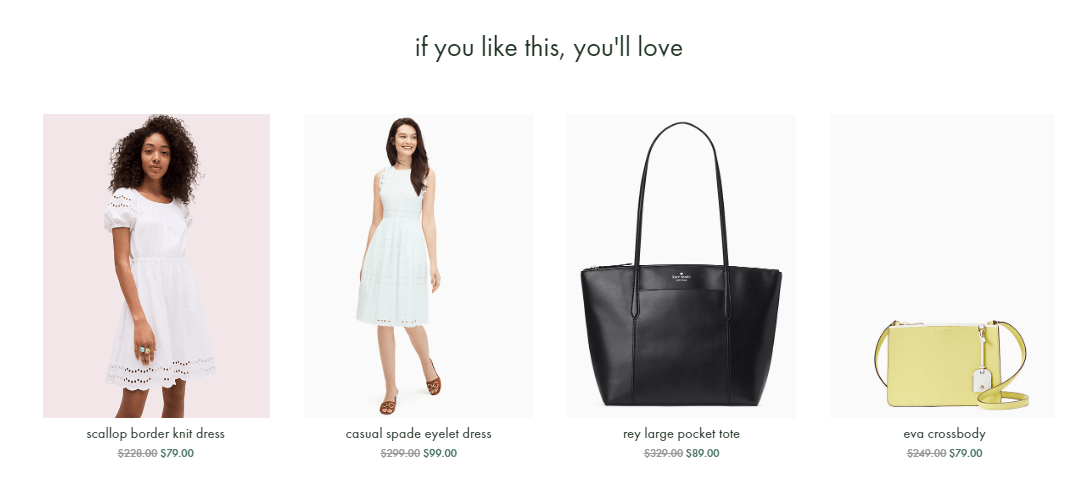Viewport: 1081px width, 501px height.
Task: Click the $79.00 sale price under eva crossbody
Action: pyautogui.click(x=966, y=453)
